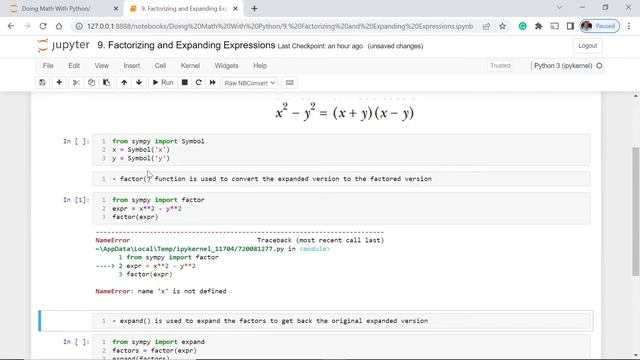Click the factor() description raw cell
The width and height of the screenshot is (640, 360).
[341, 179]
